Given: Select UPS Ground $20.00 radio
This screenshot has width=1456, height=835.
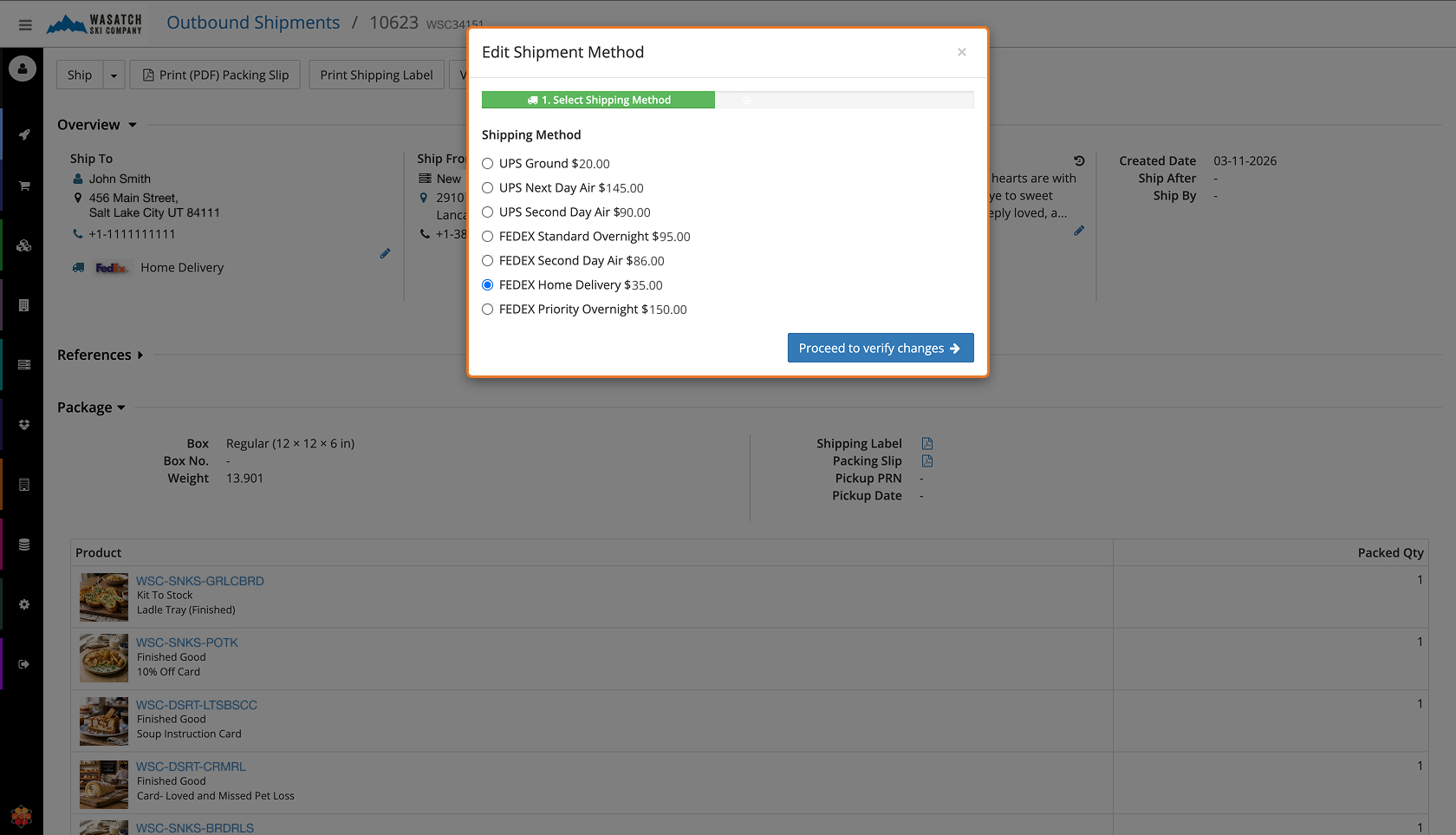Looking at the screenshot, I should 488,164.
